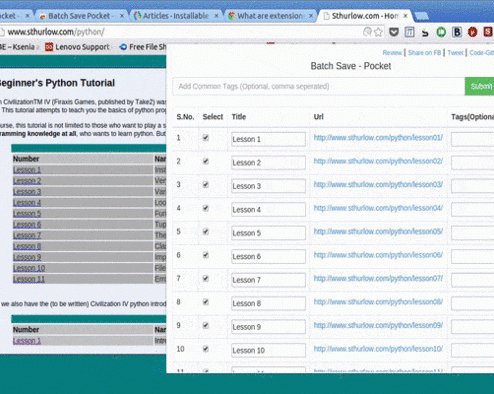The height and width of the screenshot is (394, 494).
Task: Uncheck the Select checkbox for Lesson 8
Action: click(206, 302)
